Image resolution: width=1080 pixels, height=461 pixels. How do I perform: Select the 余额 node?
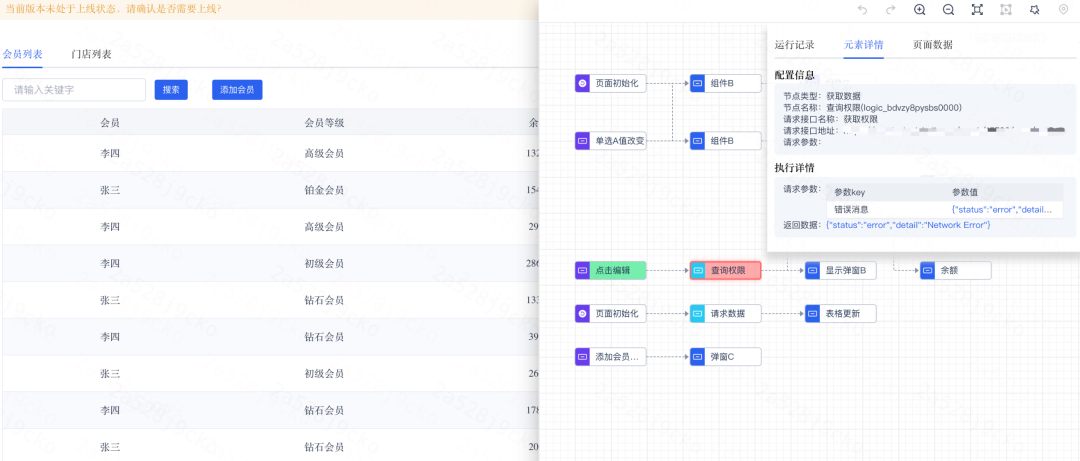point(955,271)
